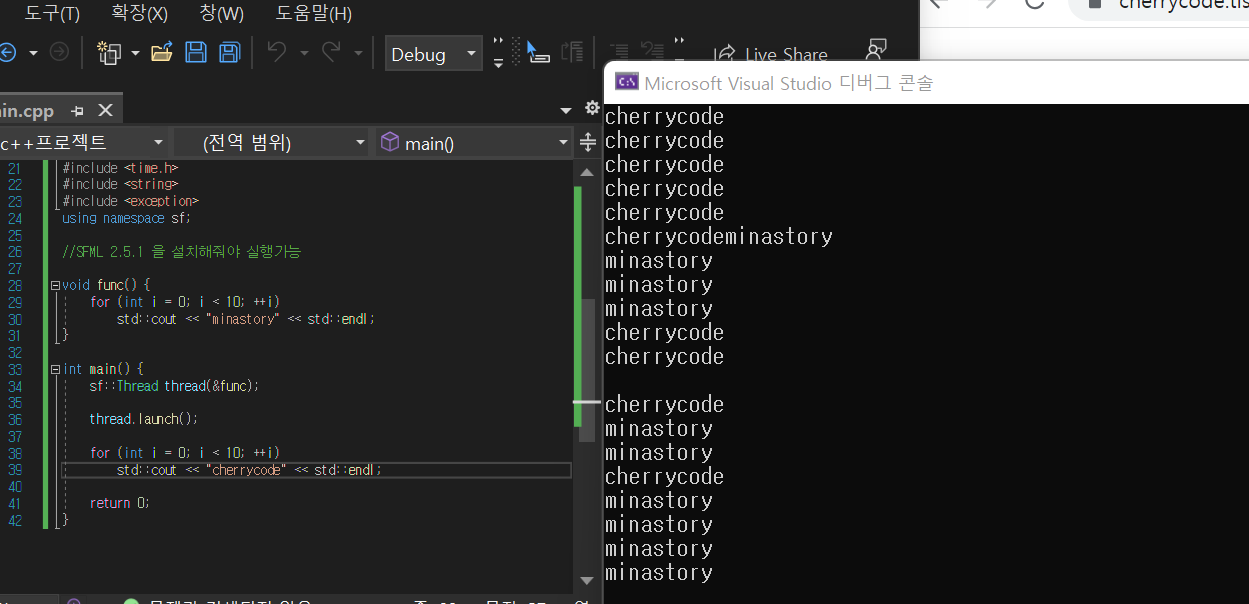Click the uncomment lines icon
This screenshot has width=1249, height=604.
click(x=652, y=53)
